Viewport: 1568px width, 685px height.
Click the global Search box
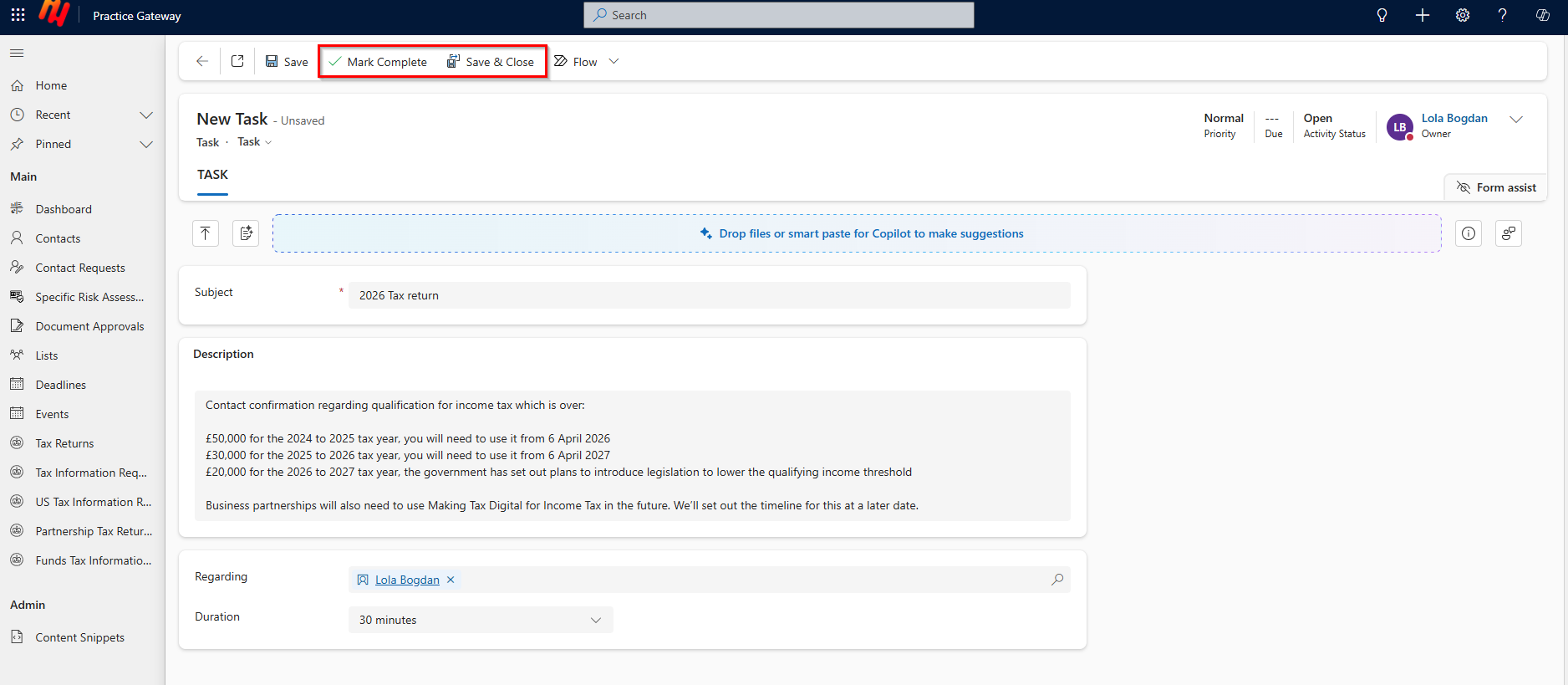click(x=779, y=15)
